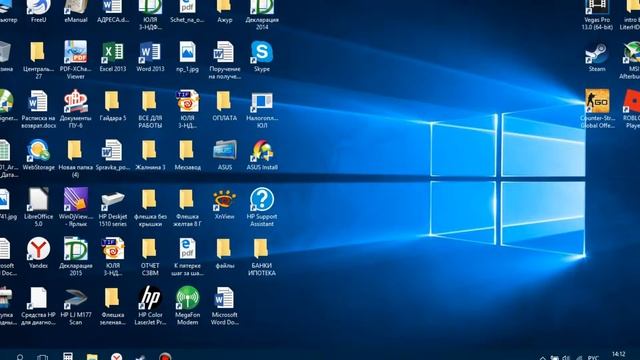Viewport: 640px width, 360px height.
Task: Select the Жалнина 3 folder
Action: tap(150, 155)
